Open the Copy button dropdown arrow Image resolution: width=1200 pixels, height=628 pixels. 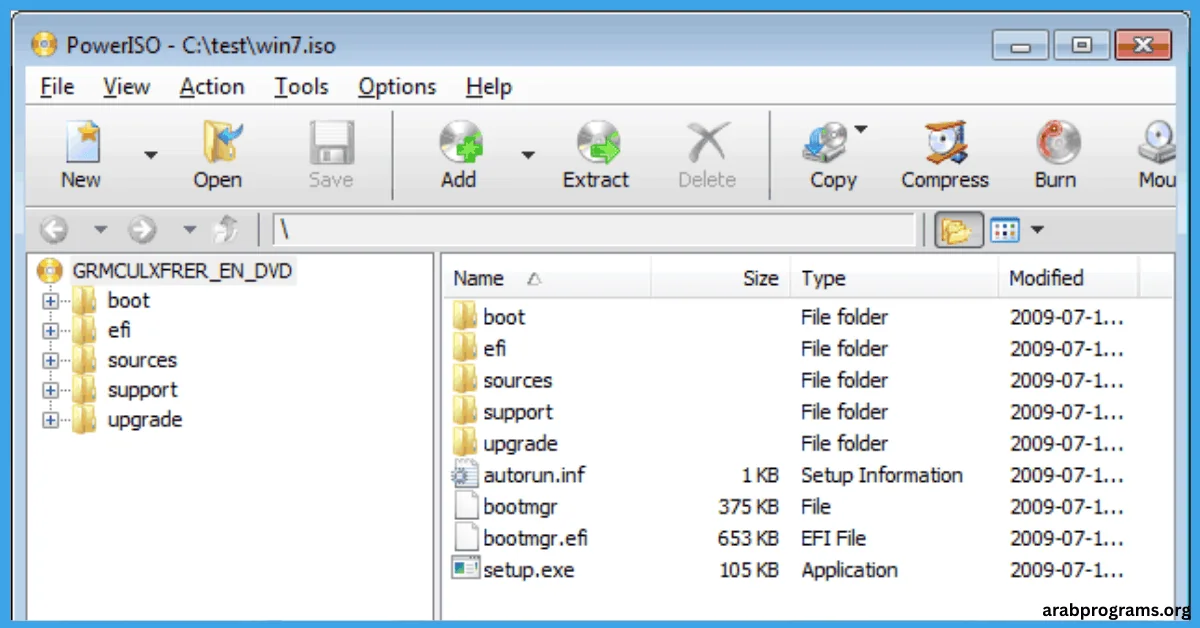click(x=860, y=129)
